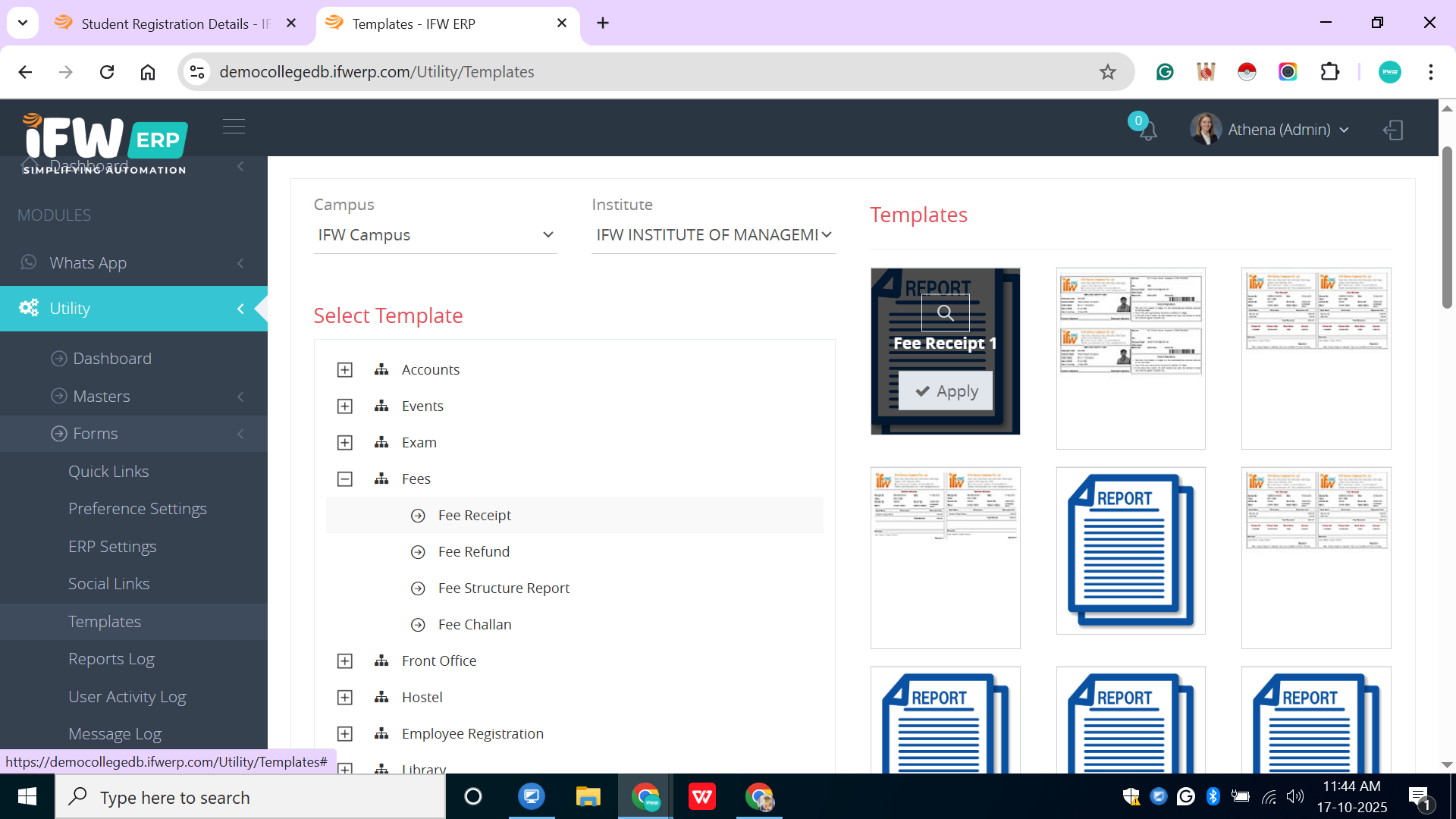Expand the Accounts tree node

345,370
